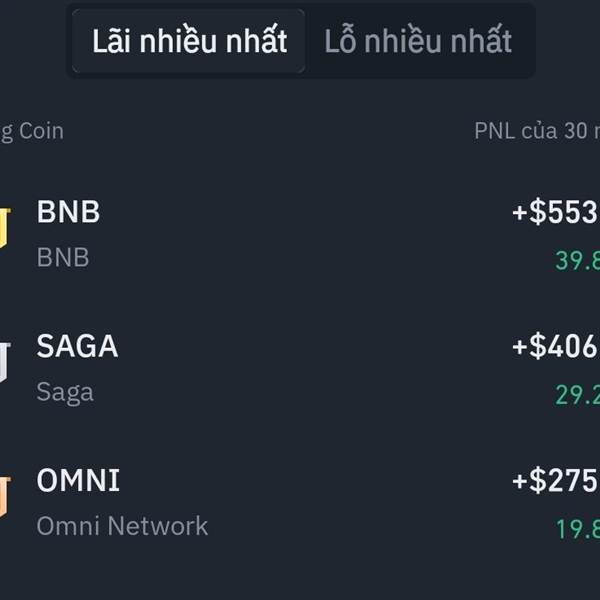Open the BNB coin row
The width and height of the screenshot is (600, 600).
pos(300,233)
